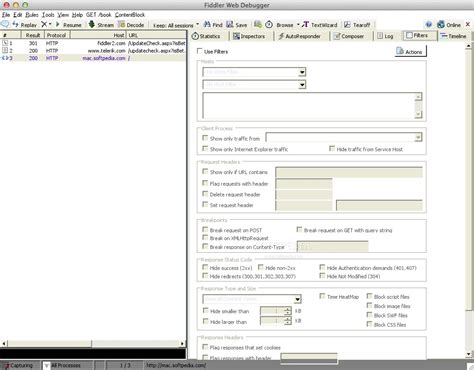Open the Browse dropdown arrow

click(x=298, y=24)
